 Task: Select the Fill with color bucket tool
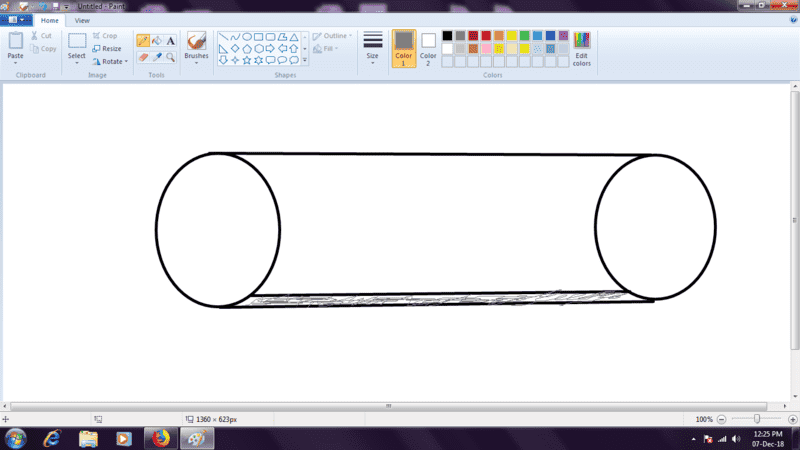[157, 41]
